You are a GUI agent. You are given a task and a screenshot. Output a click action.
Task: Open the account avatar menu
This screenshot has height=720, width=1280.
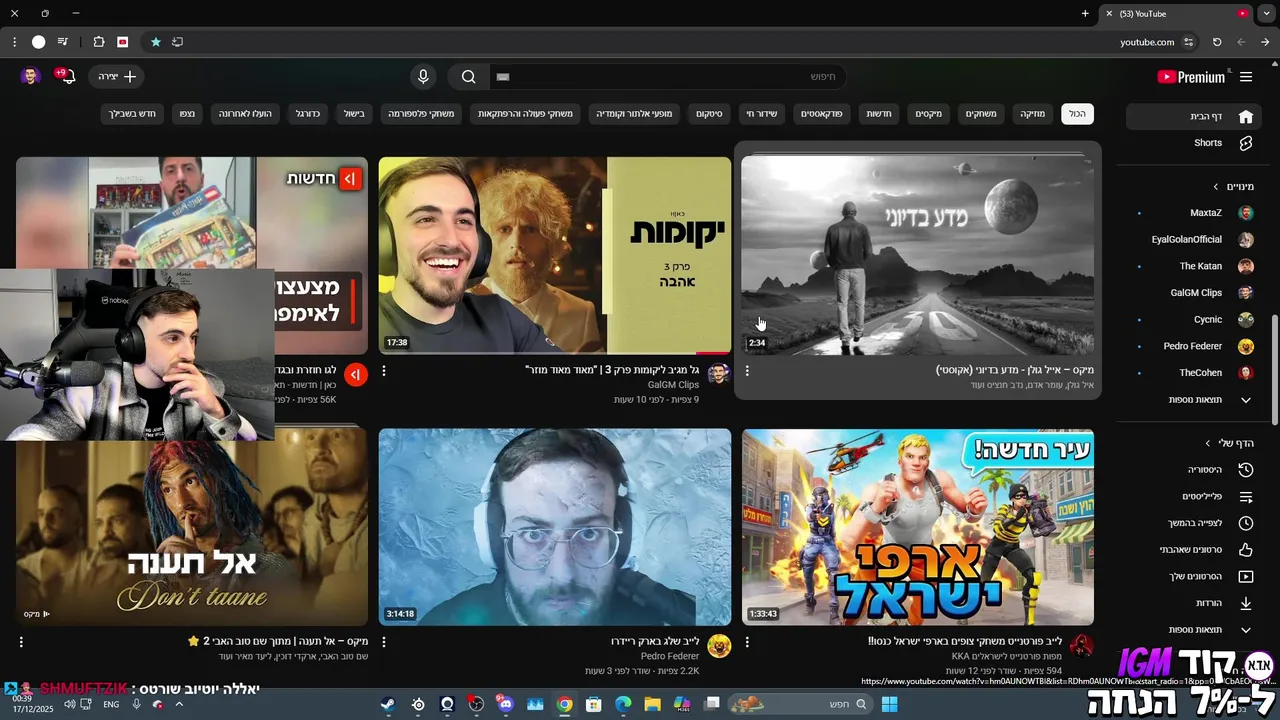30,76
